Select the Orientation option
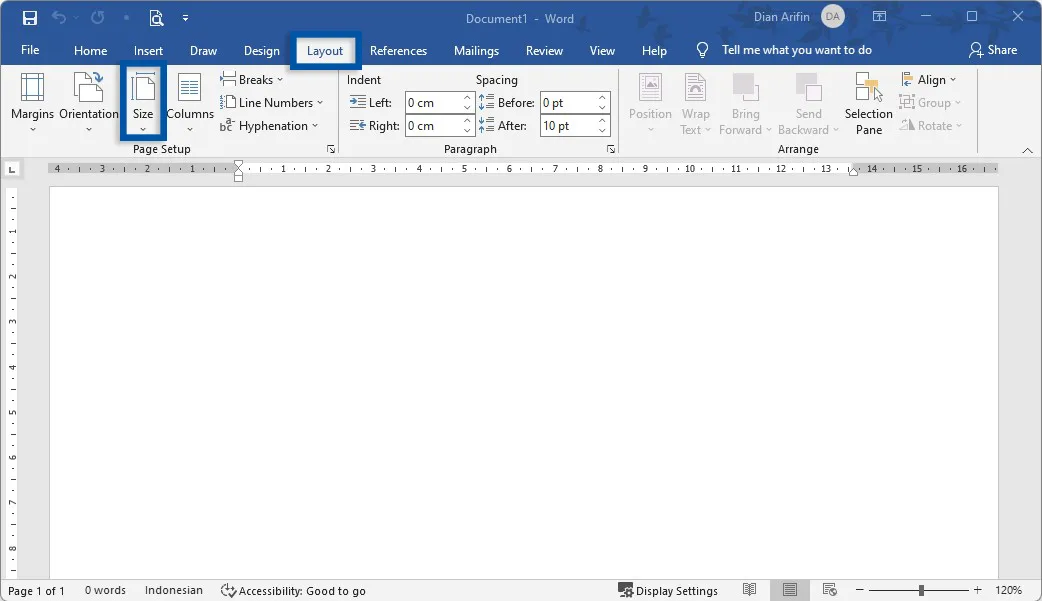Image resolution: width=1042 pixels, height=601 pixels. click(89, 101)
